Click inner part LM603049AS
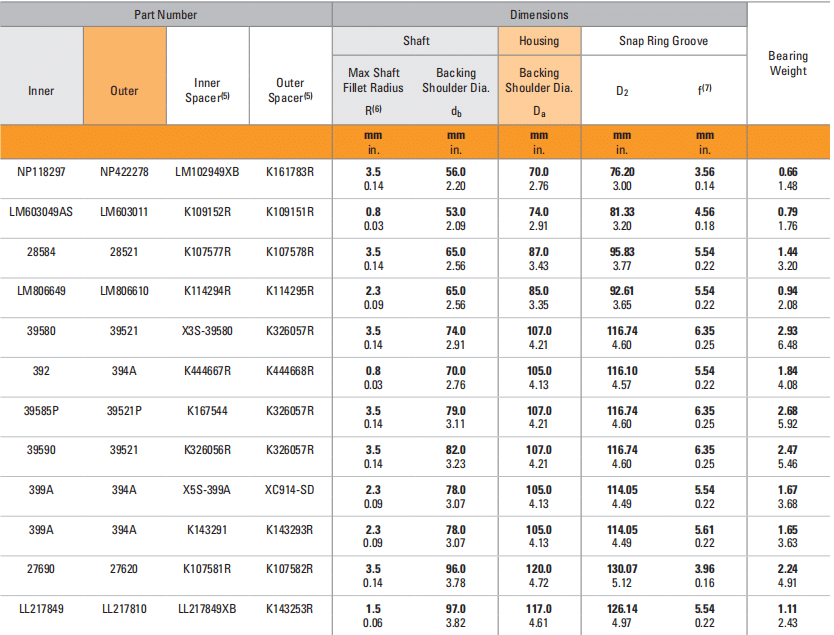 pyautogui.click(x=41, y=212)
